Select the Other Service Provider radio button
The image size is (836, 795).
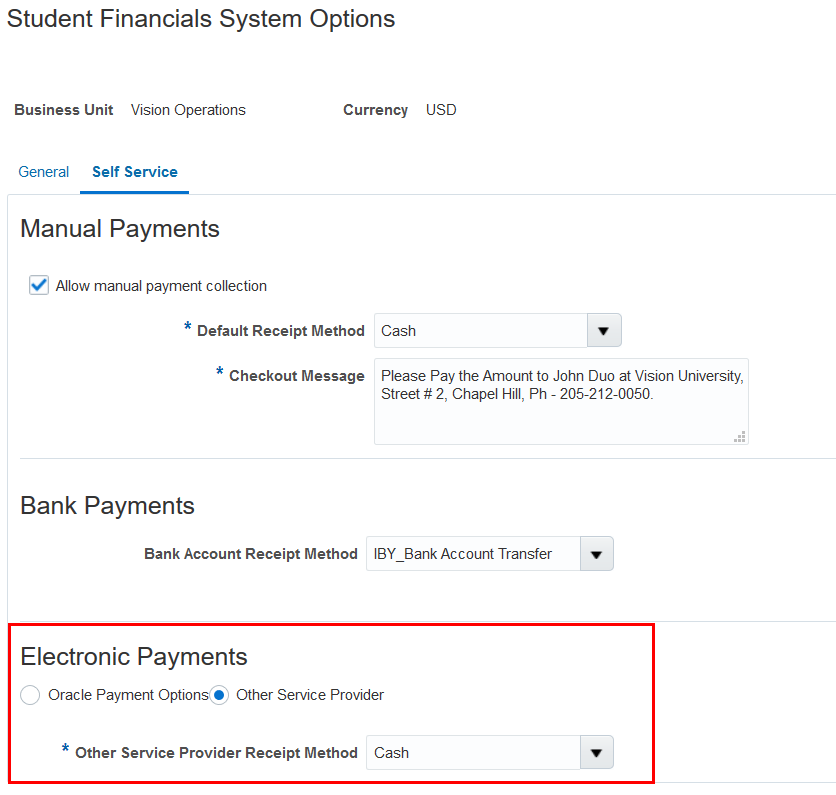tap(219, 695)
